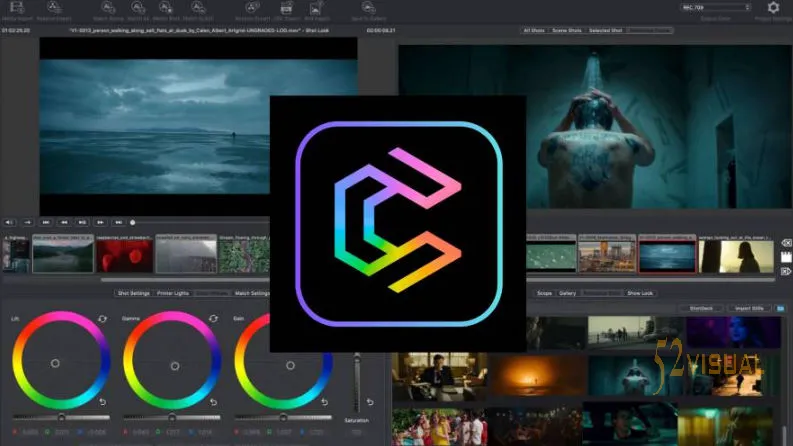
Task: Select the woman silhouette thumbnail
Action: 736,254
